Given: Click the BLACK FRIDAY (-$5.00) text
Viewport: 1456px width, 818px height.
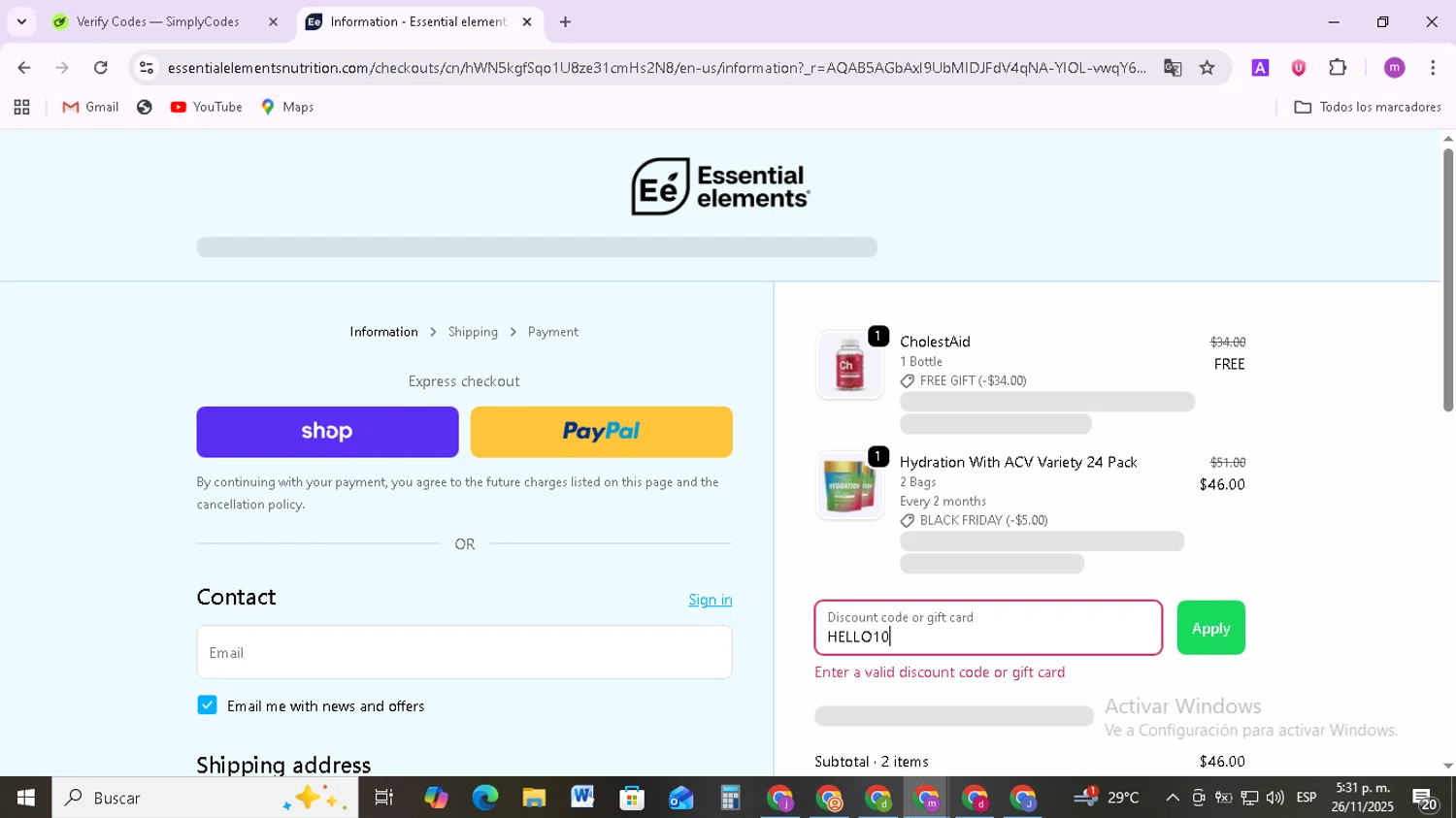Looking at the screenshot, I should coord(983,520).
